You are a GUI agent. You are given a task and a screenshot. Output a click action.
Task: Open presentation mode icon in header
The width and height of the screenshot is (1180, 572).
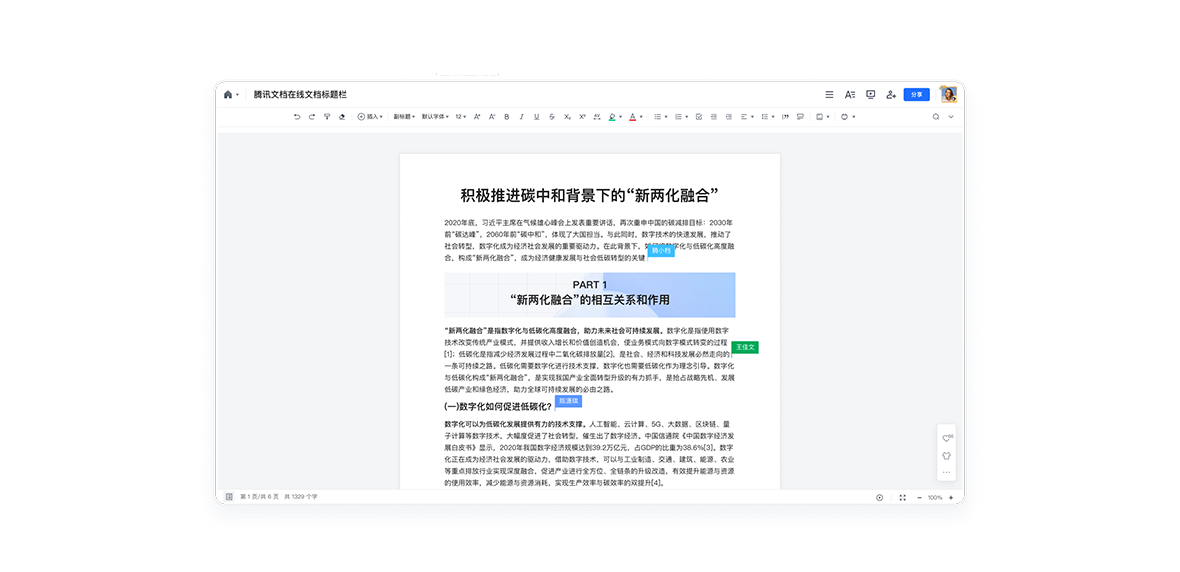pos(870,94)
